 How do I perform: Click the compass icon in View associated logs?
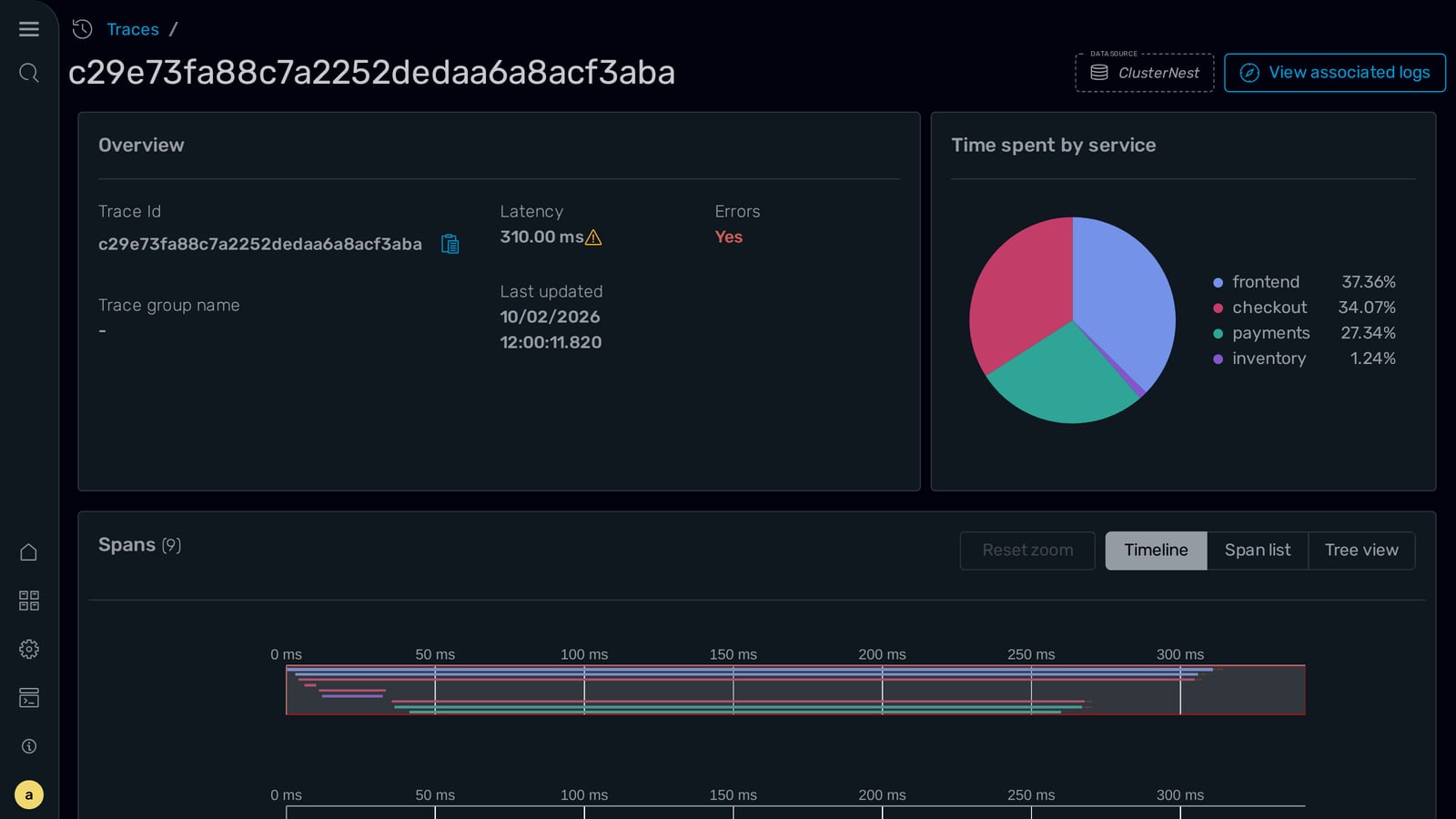click(1249, 73)
